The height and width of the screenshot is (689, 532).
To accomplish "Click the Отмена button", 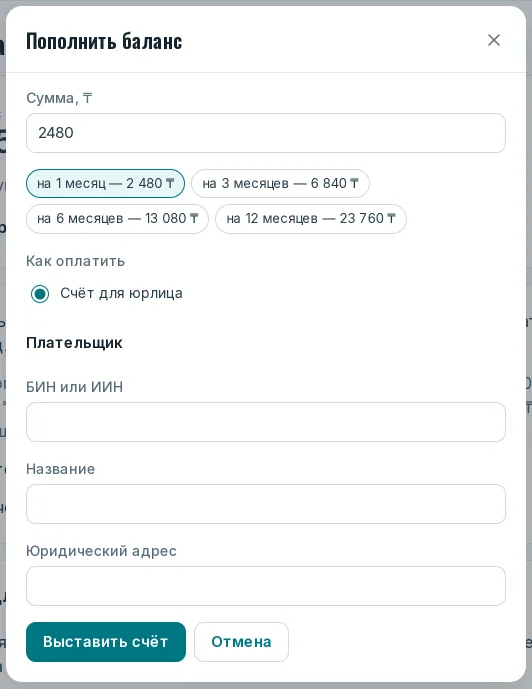I will pos(241,642).
